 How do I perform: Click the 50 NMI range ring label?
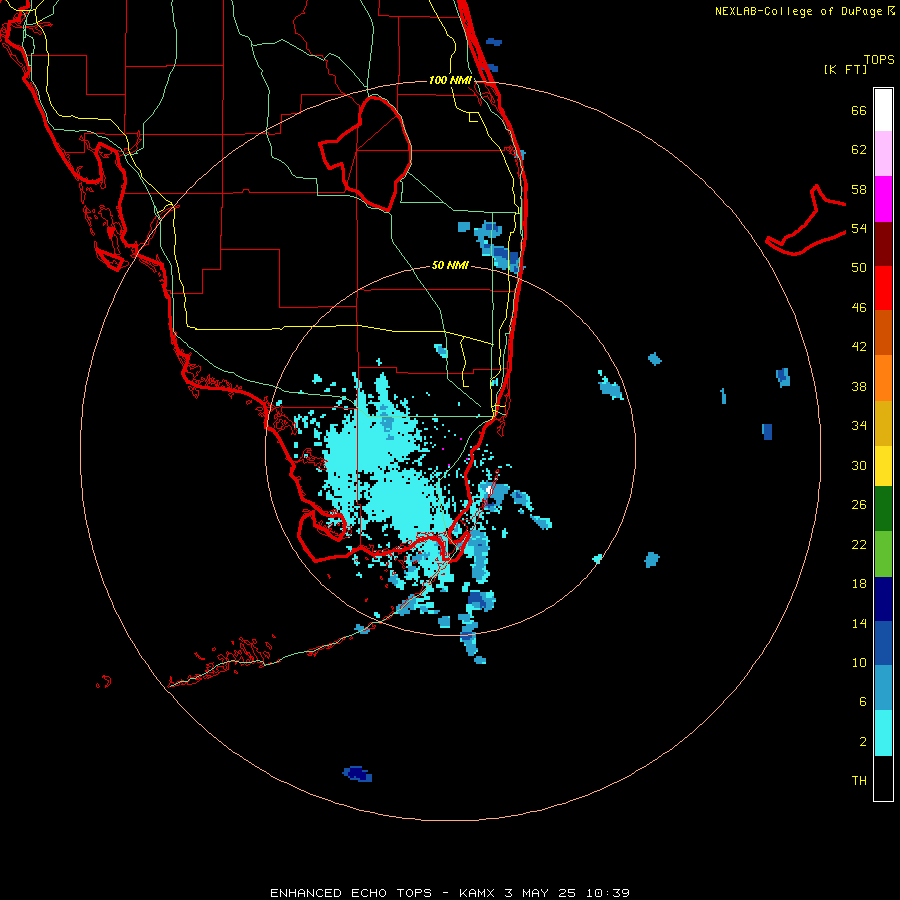450,265
